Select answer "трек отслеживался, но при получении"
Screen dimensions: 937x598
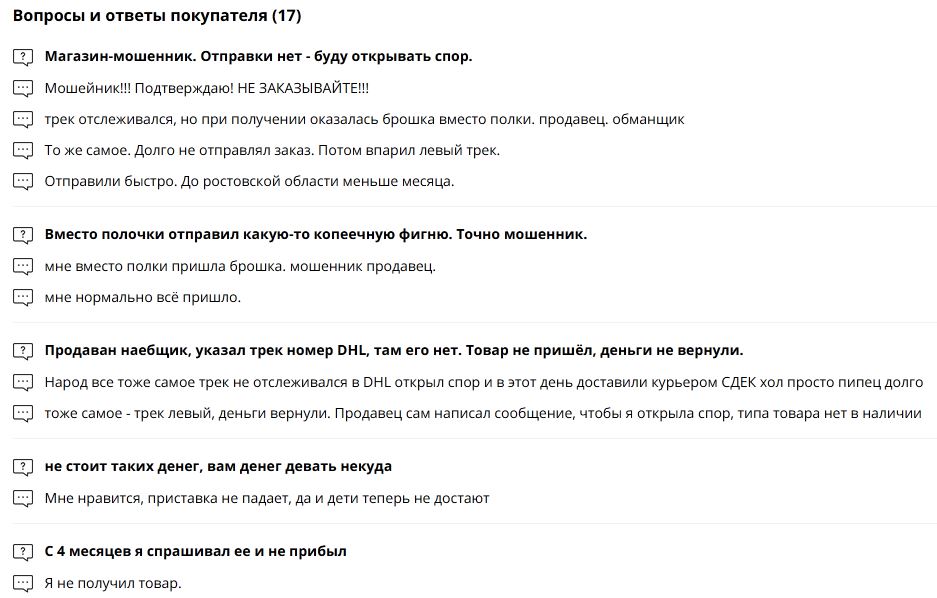tap(364, 119)
